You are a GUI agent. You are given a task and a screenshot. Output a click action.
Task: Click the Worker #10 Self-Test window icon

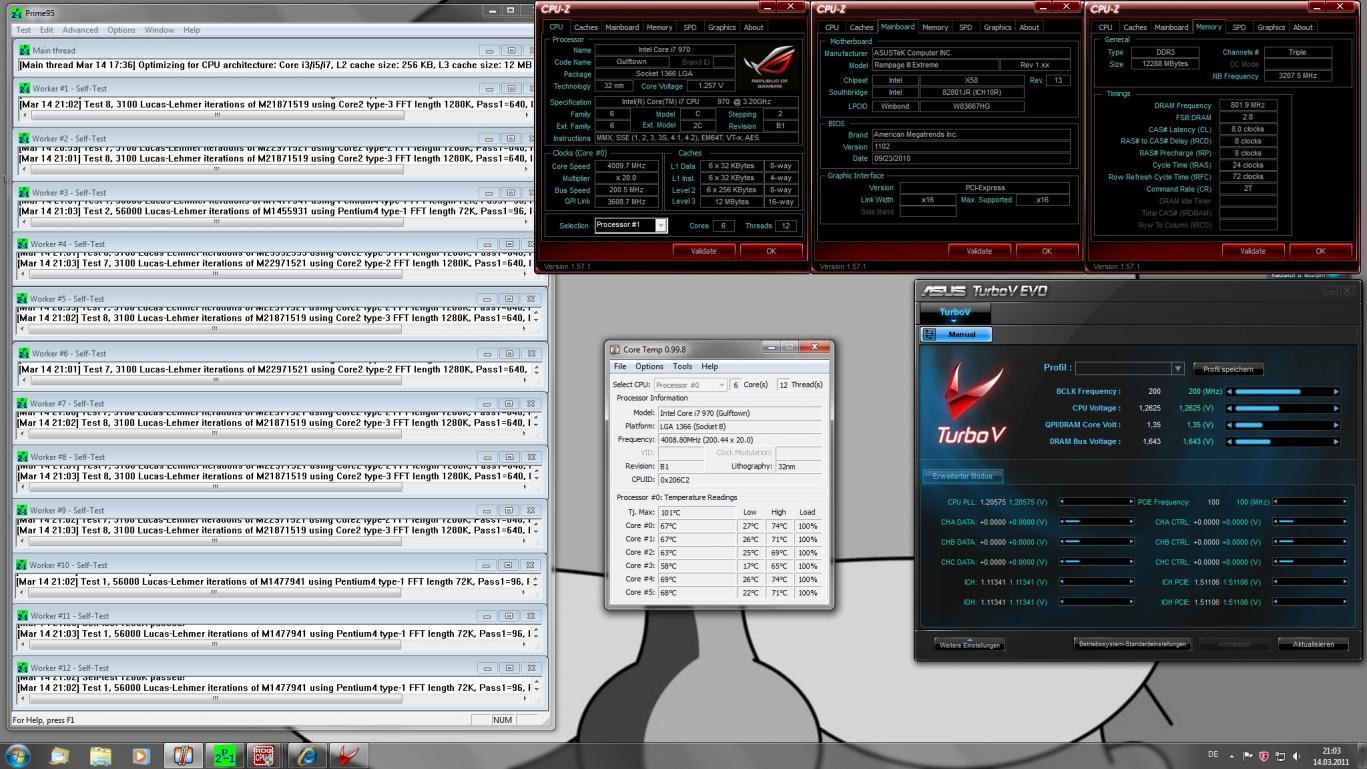click(23, 565)
